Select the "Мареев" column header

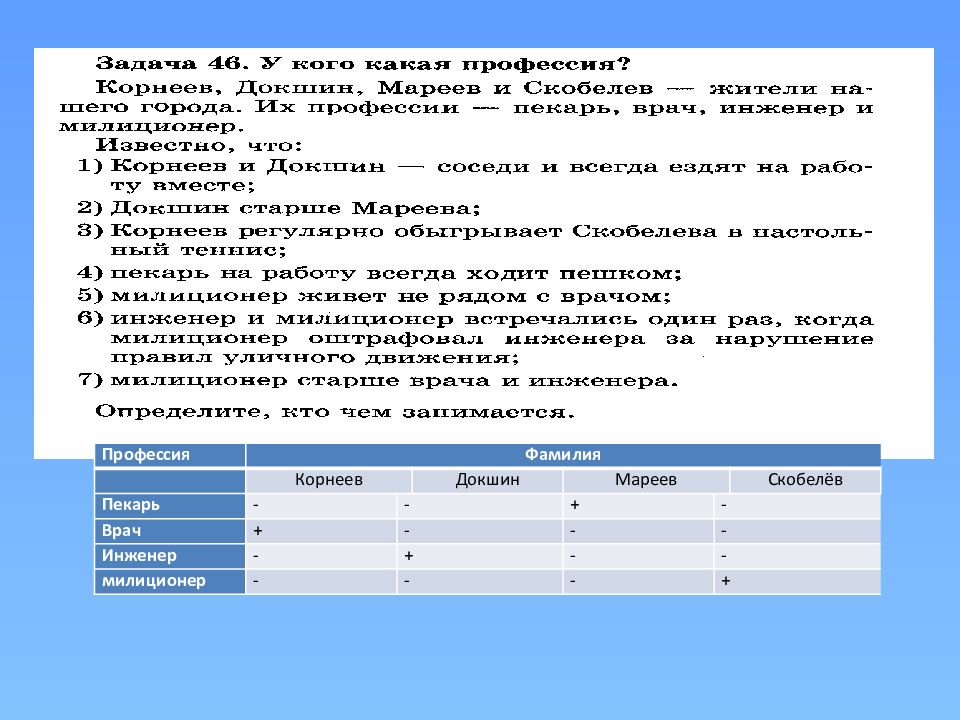point(645,481)
